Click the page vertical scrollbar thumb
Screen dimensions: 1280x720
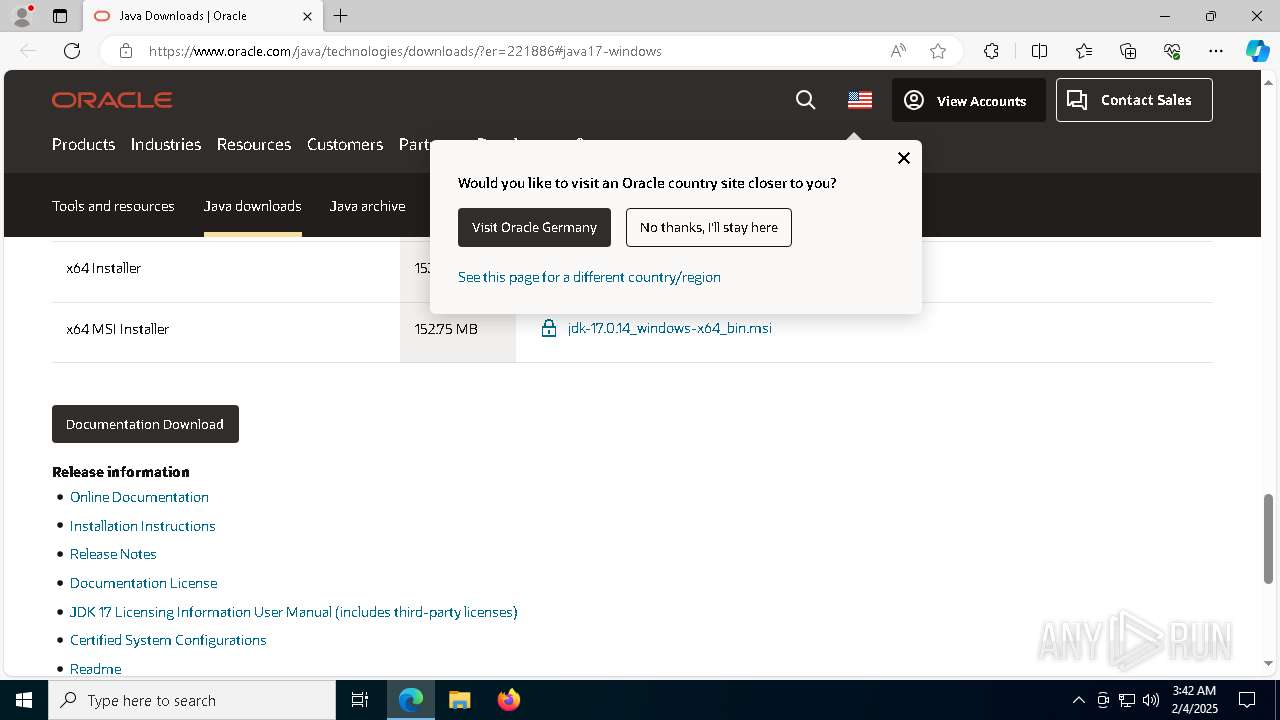click(x=1269, y=539)
